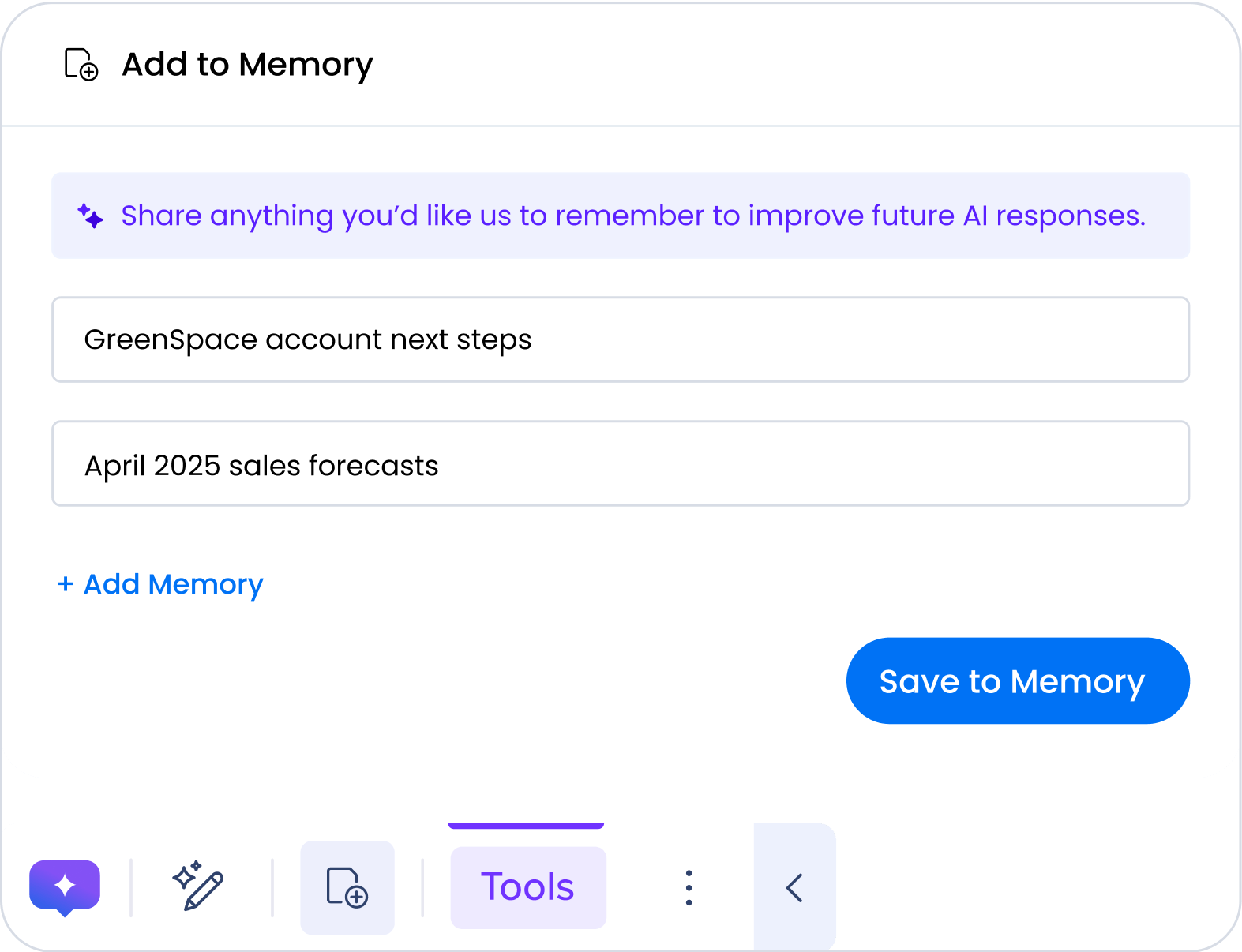Viewport: 1242px width, 952px height.
Task: Click the word forecasts in the second memory
Action: point(373,466)
